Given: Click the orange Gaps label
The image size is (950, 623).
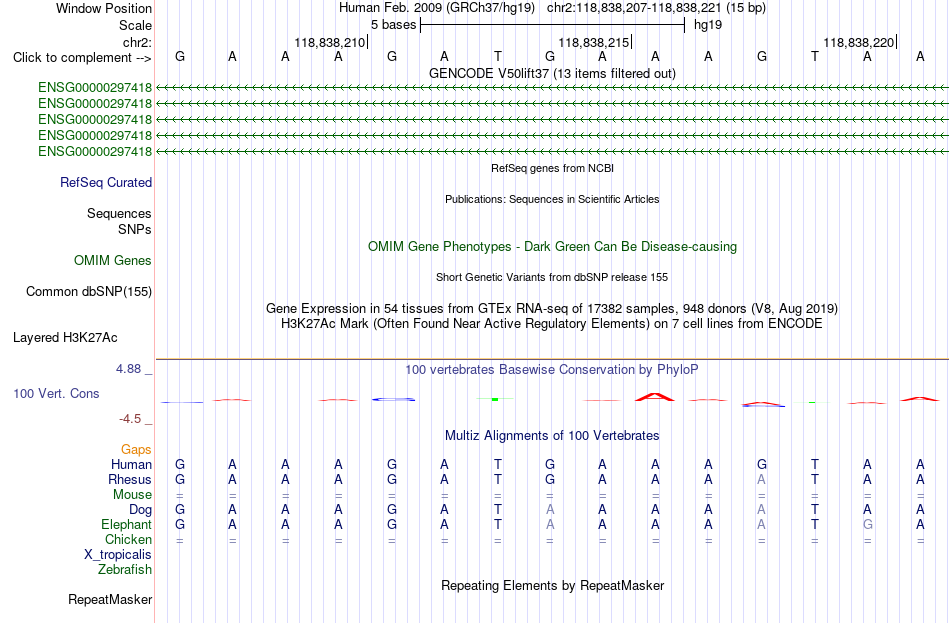Looking at the screenshot, I should coord(136,450).
